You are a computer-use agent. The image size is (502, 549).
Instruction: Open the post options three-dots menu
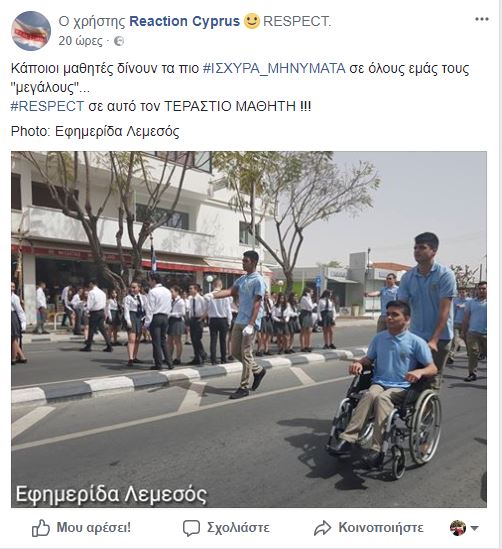(x=482, y=20)
